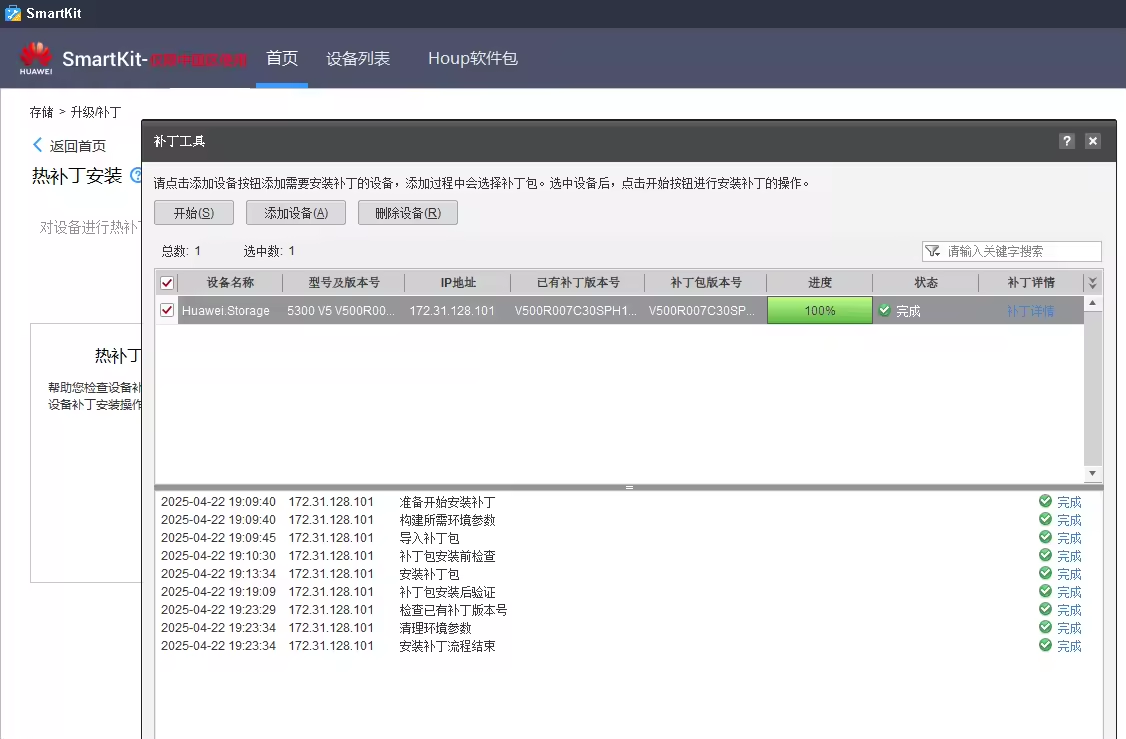Click 导入补丁包 log entry
Screen dimensions: 1126x739
429,538
